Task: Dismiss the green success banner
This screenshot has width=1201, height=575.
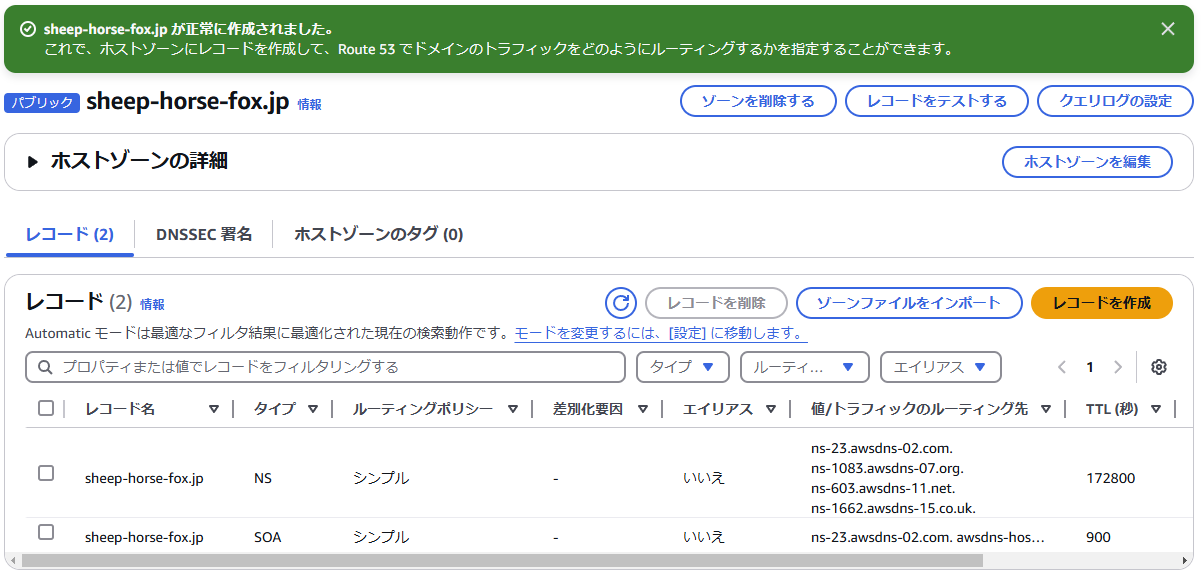Action: (1168, 29)
